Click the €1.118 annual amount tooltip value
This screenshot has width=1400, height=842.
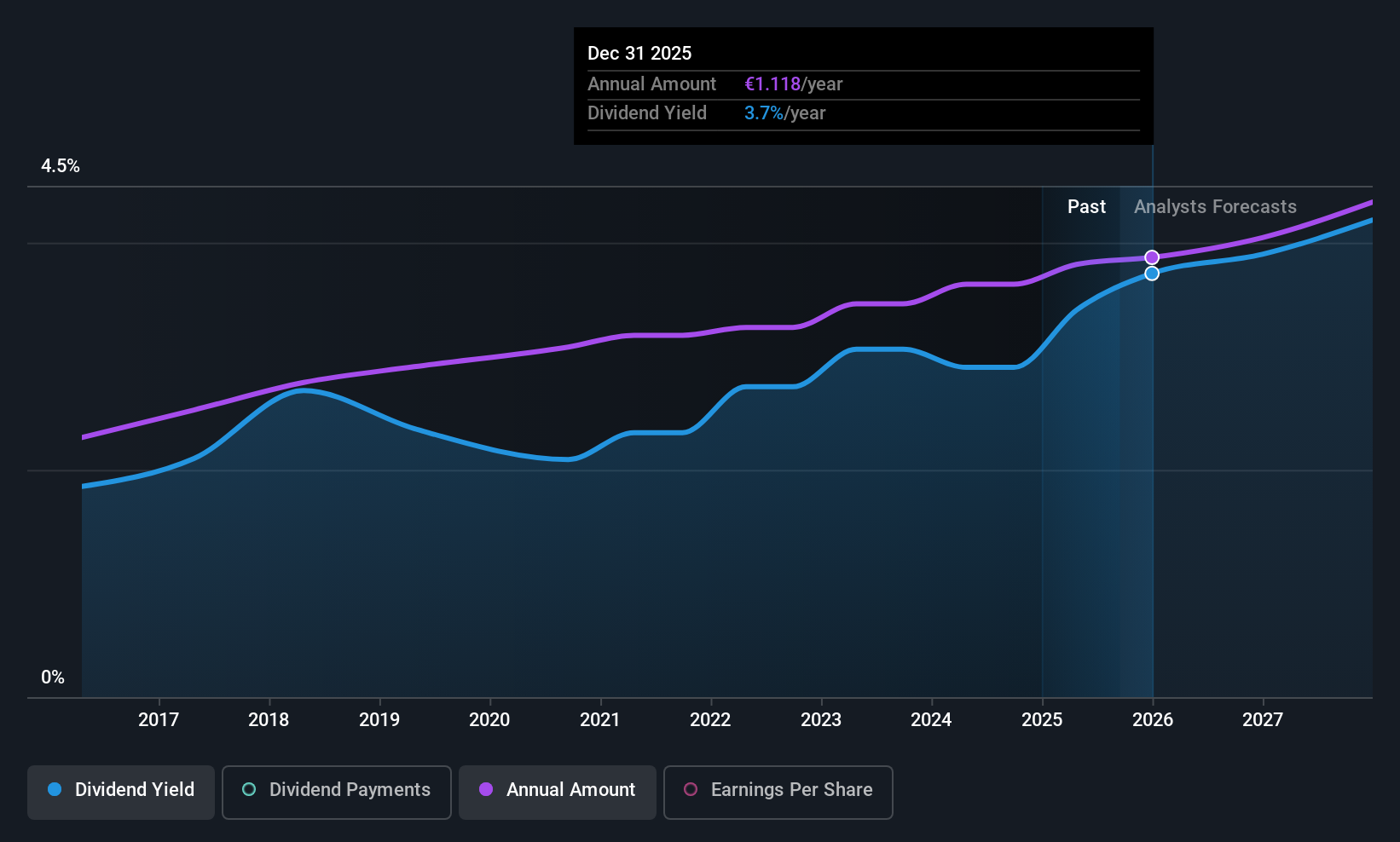[772, 84]
